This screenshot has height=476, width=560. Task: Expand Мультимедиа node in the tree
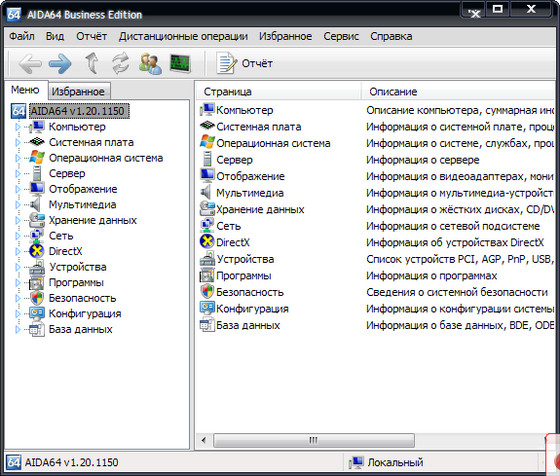coord(18,205)
